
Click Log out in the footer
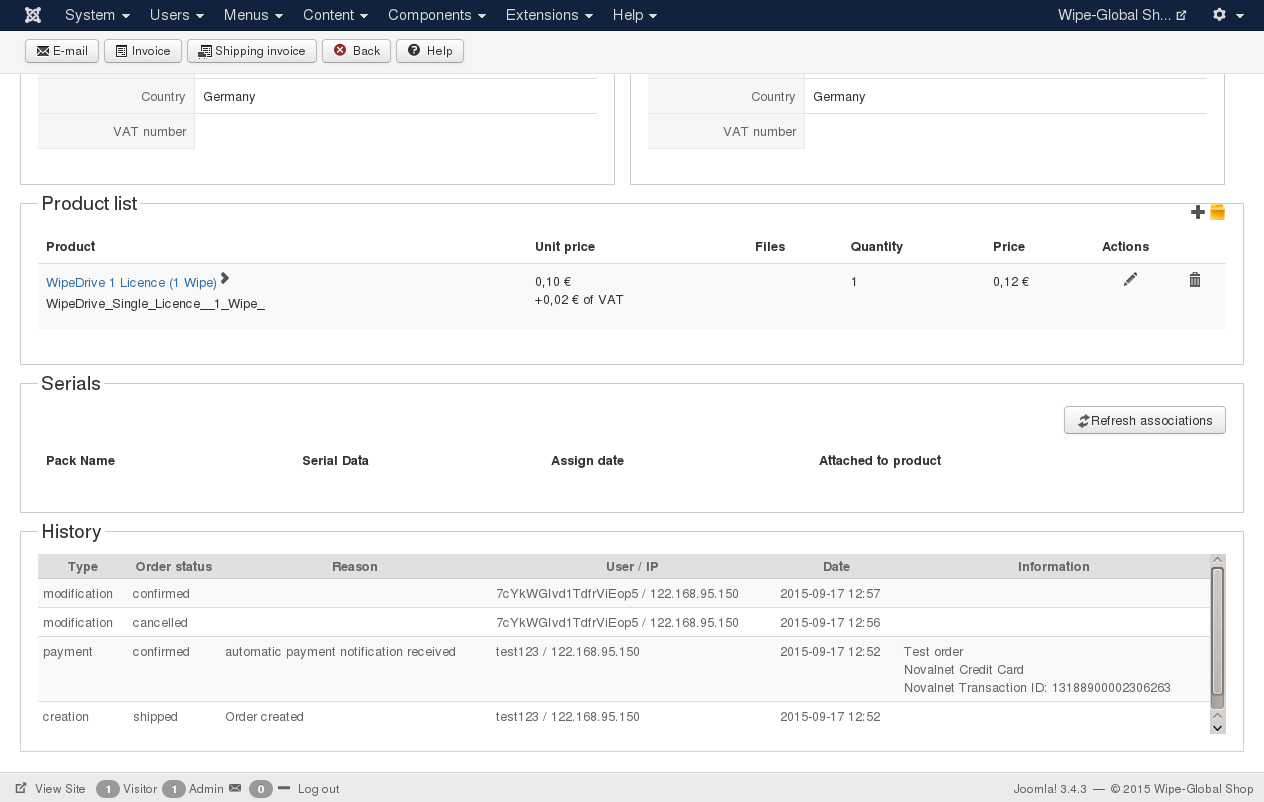coord(318,789)
